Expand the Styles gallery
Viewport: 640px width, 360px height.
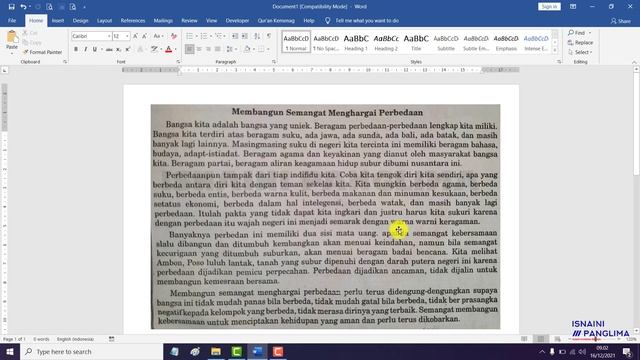tap(555, 50)
